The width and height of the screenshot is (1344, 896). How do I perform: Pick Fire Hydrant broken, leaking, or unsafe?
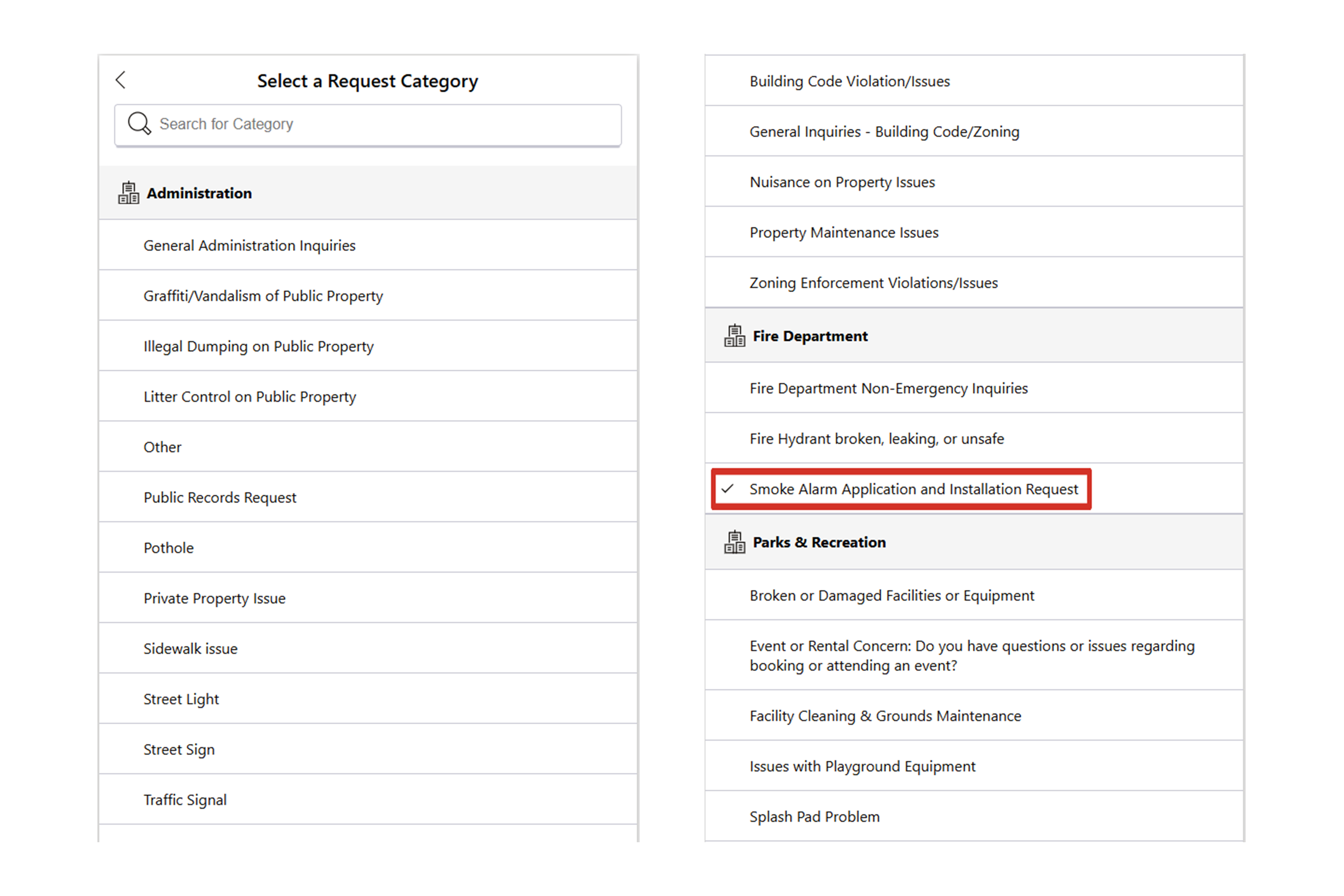coord(877,439)
